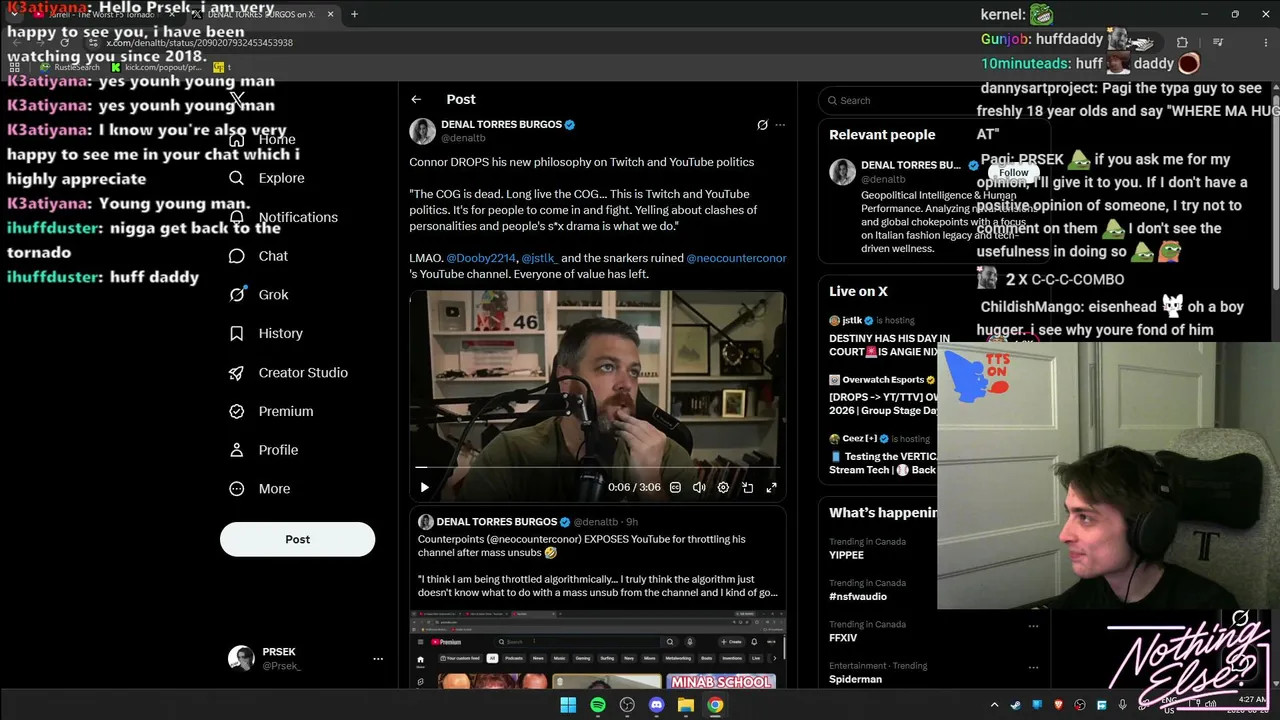Seek on the video progress bar
The width and height of the screenshot is (1280, 720).
point(598,467)
